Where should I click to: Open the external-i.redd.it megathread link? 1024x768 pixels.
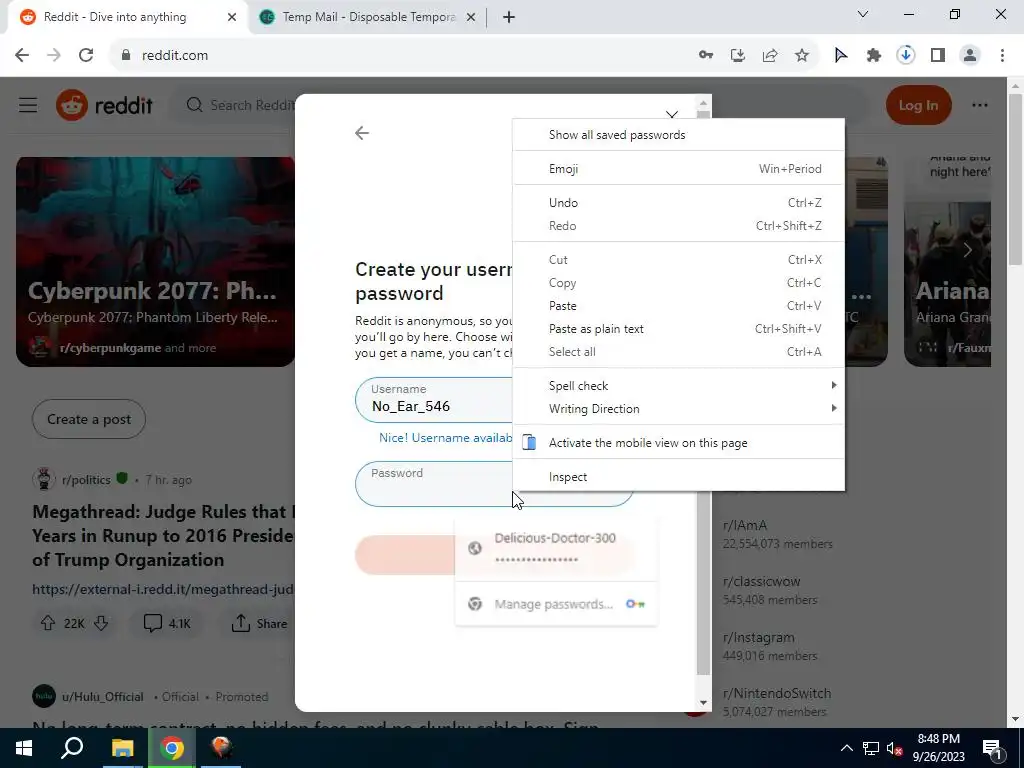(x=163, y=589)
